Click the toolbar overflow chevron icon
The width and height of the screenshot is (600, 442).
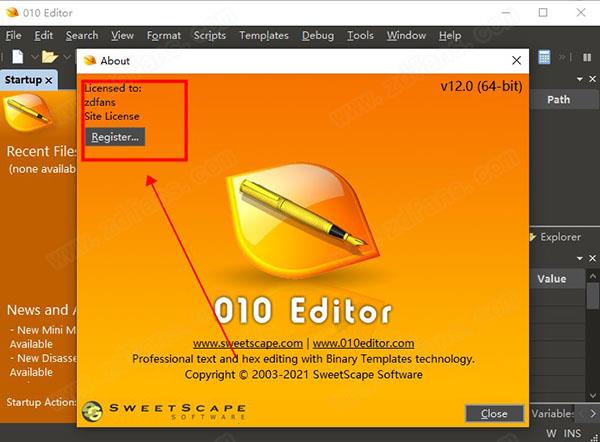click(x=564, y=57)
